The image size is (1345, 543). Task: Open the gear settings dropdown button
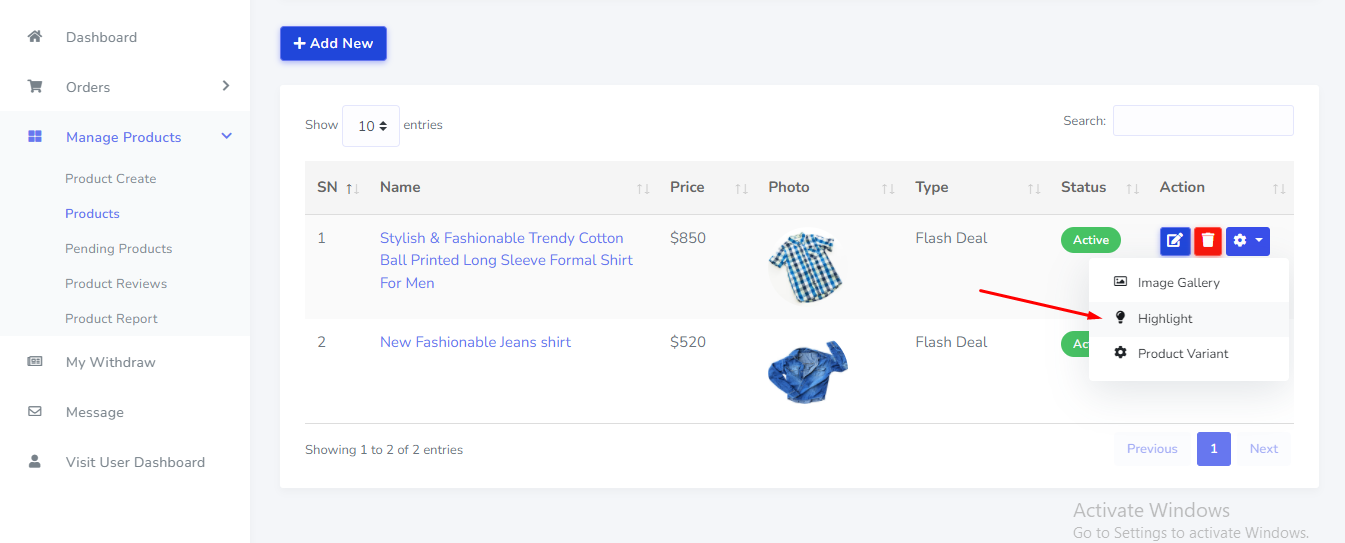pyautogui.click(x=1247, y=241)
